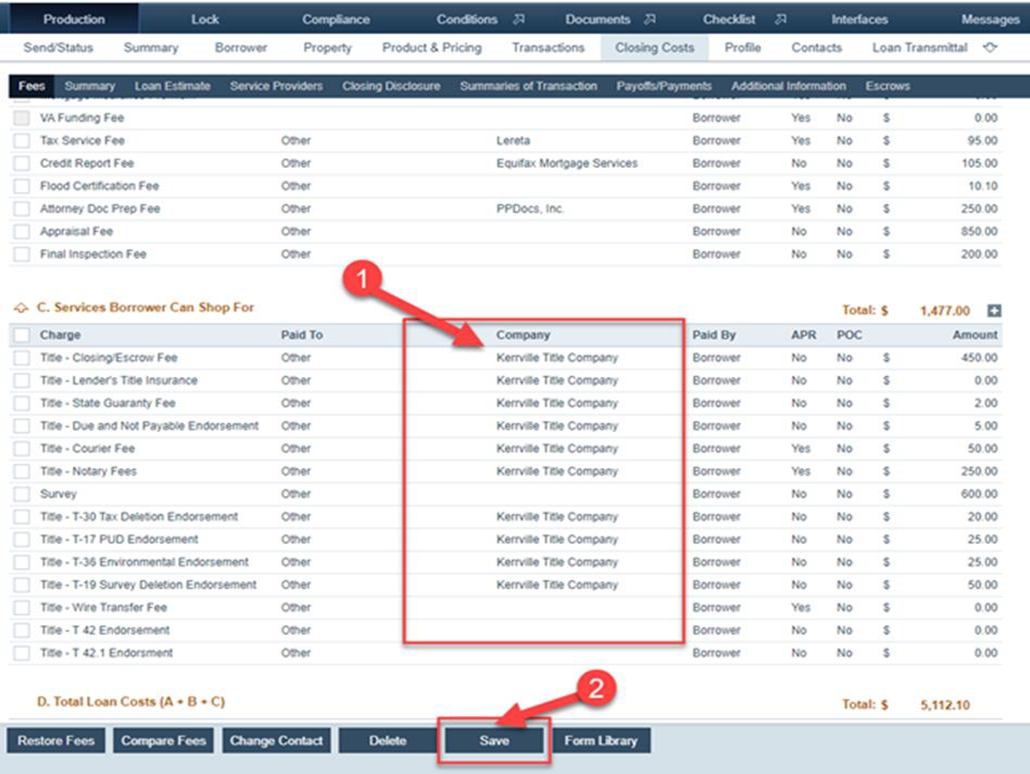Image resolution: width=1030 pixels, height=774 pixels.
Task: Collapse section C Services Borrower Can Shop For
Action: (21, 308)
